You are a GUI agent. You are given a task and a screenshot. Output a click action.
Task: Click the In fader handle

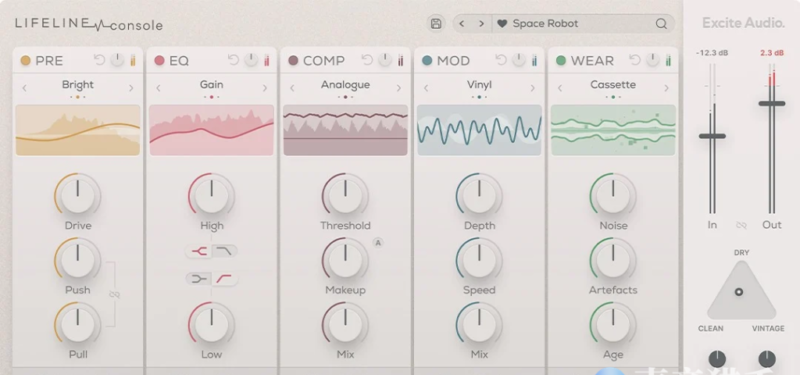[x=712, y=136]
